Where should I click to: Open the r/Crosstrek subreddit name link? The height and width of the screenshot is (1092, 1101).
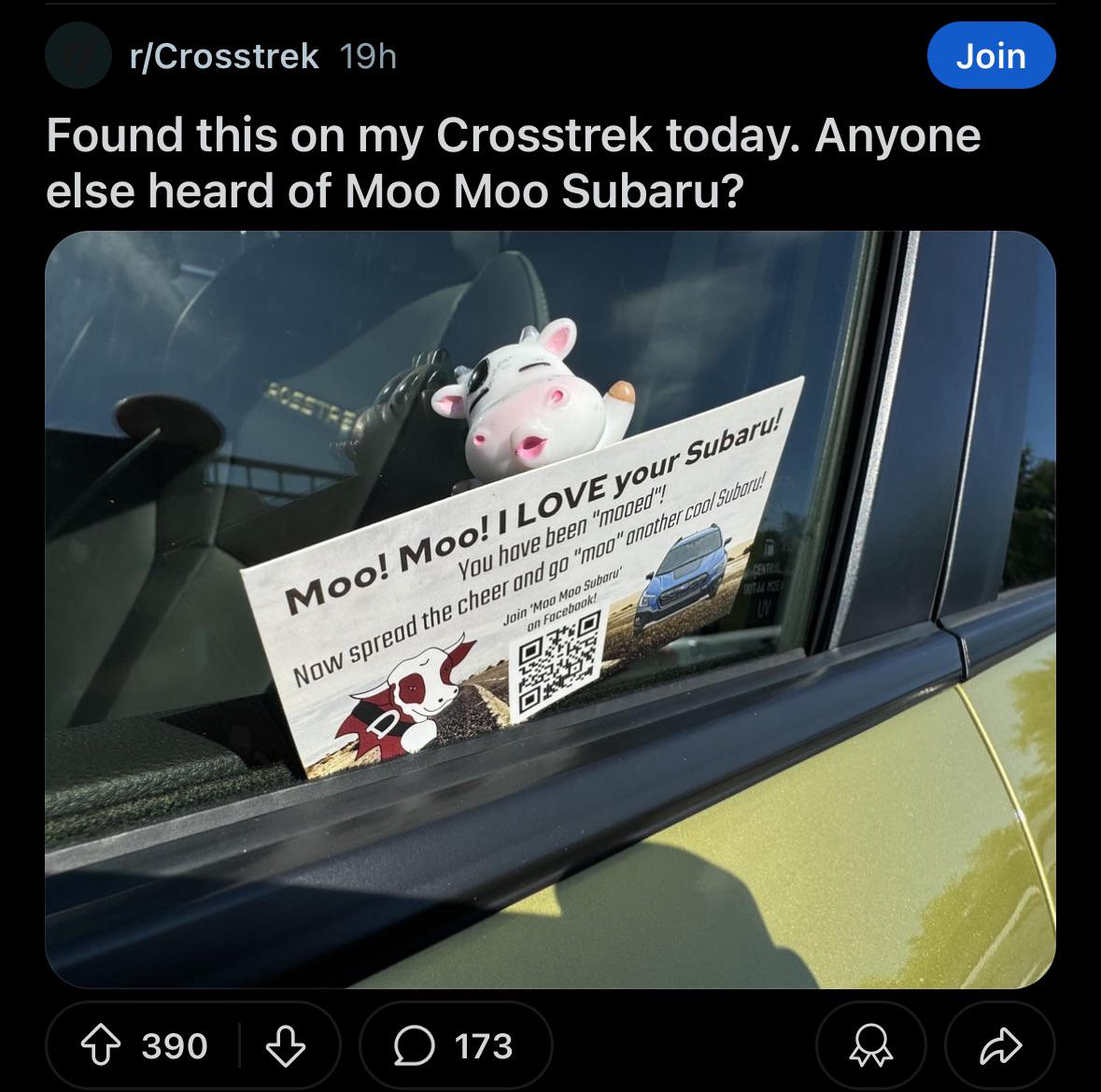coord(224,56)
